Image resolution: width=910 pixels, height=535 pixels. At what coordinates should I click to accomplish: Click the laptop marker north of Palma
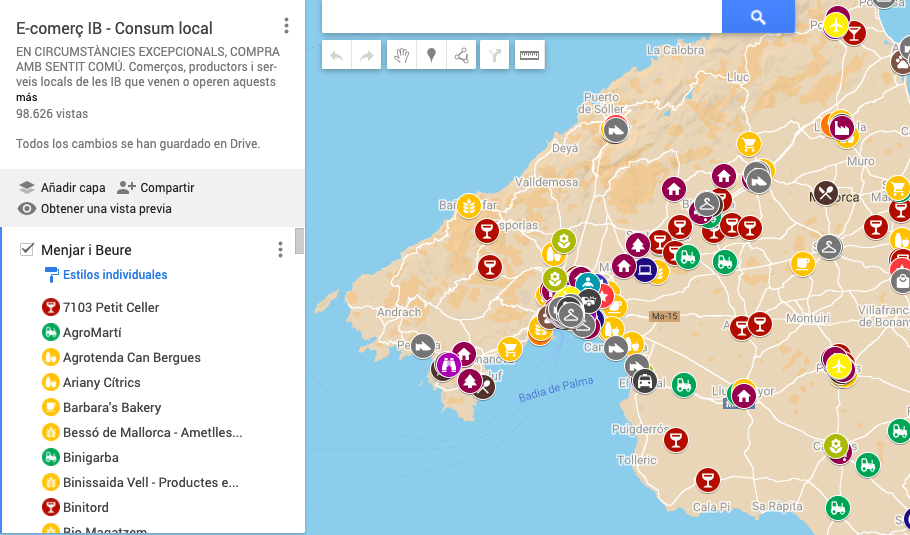[x=645, y=270]
